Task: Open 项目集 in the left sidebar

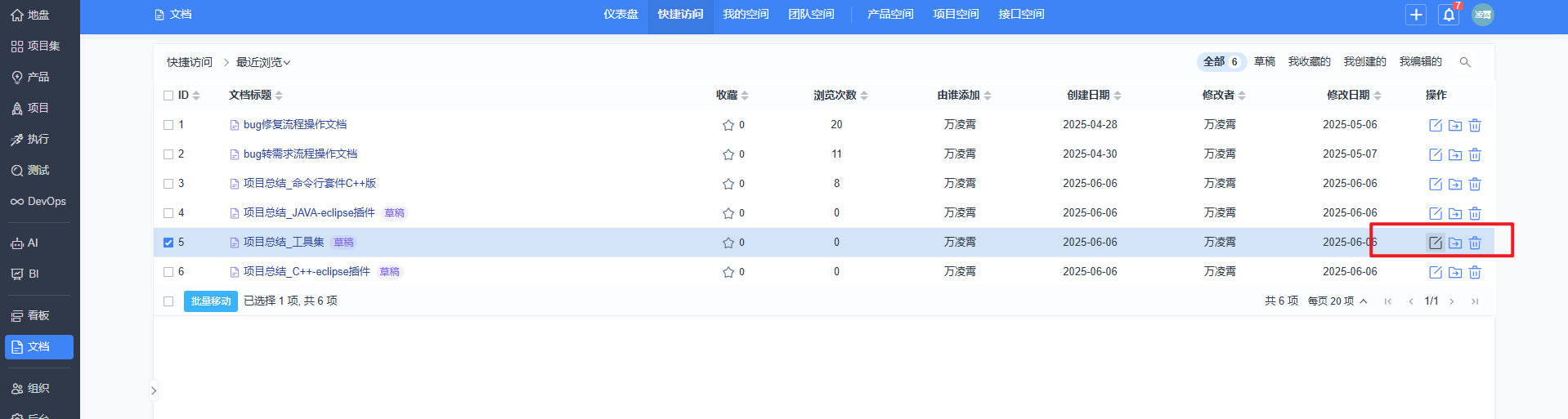Action: [x=35, y=46]
